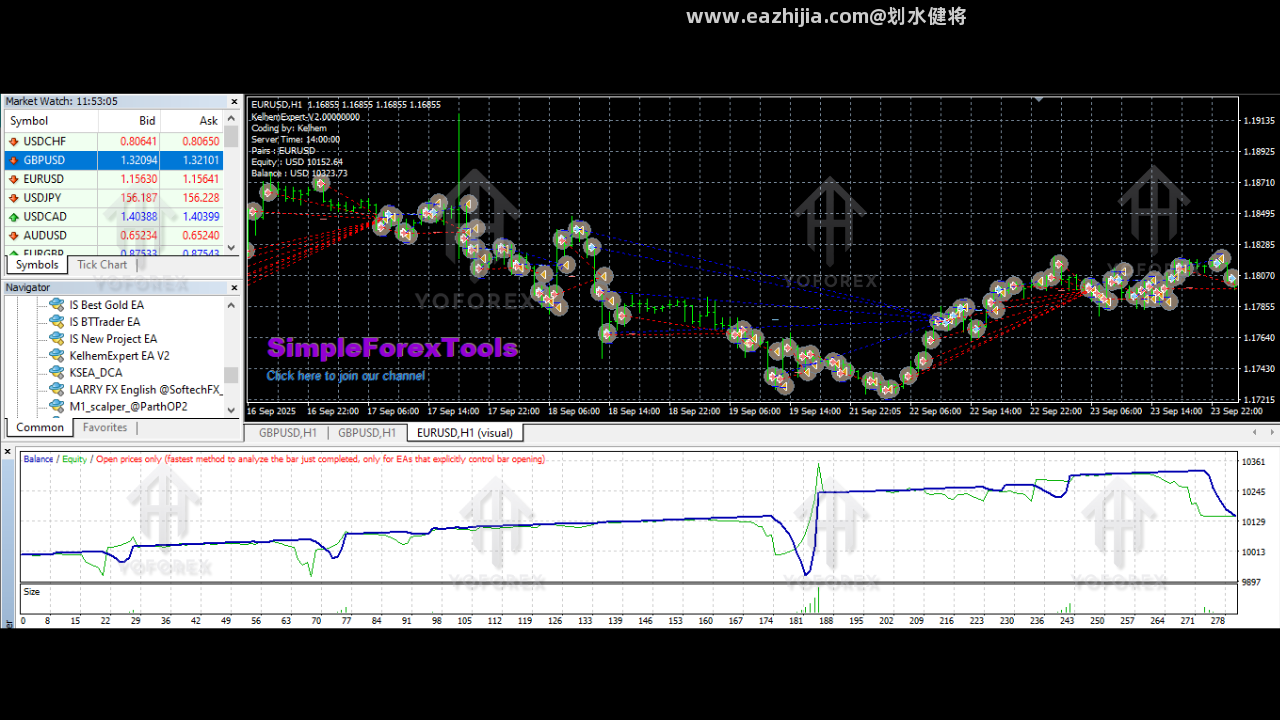Viewport: 1280px width, 720px height.
Task: Click the LARRY FX English advisor icon
Action: click(57, 390)
